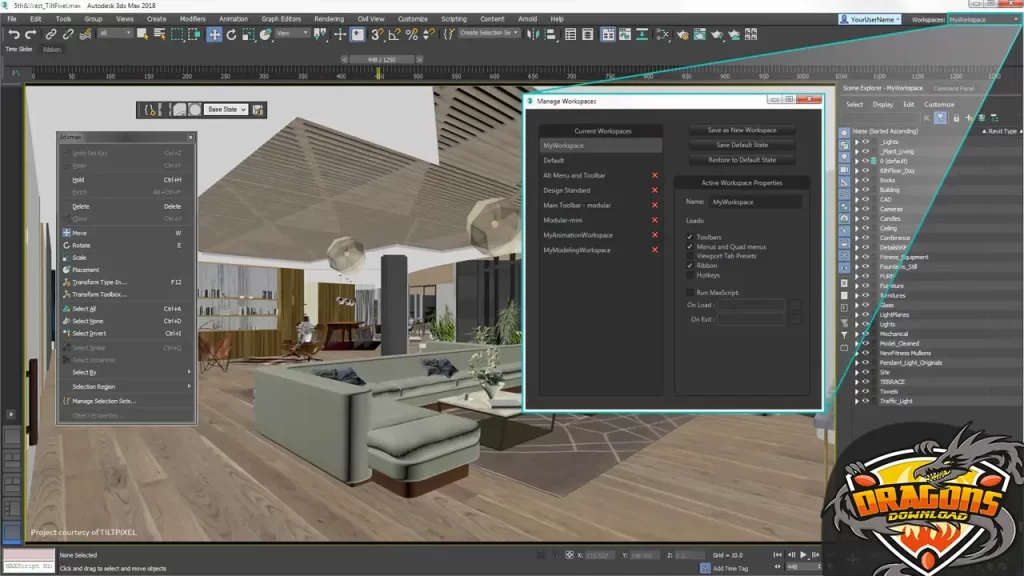Select the Rotate tool icon
1024x576 pixels.
[x=232, y=34]
